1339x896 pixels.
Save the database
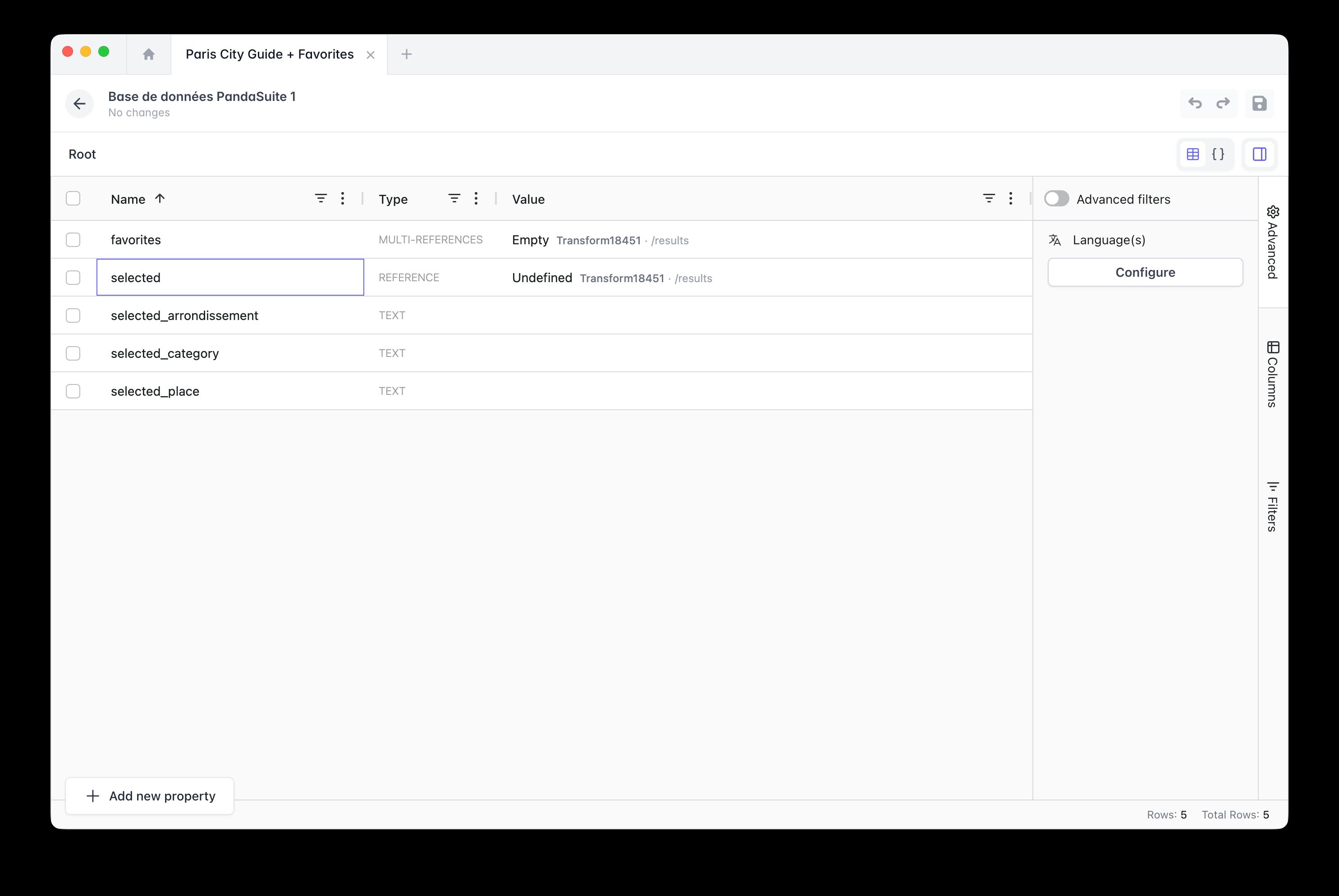click(1260, 103)
